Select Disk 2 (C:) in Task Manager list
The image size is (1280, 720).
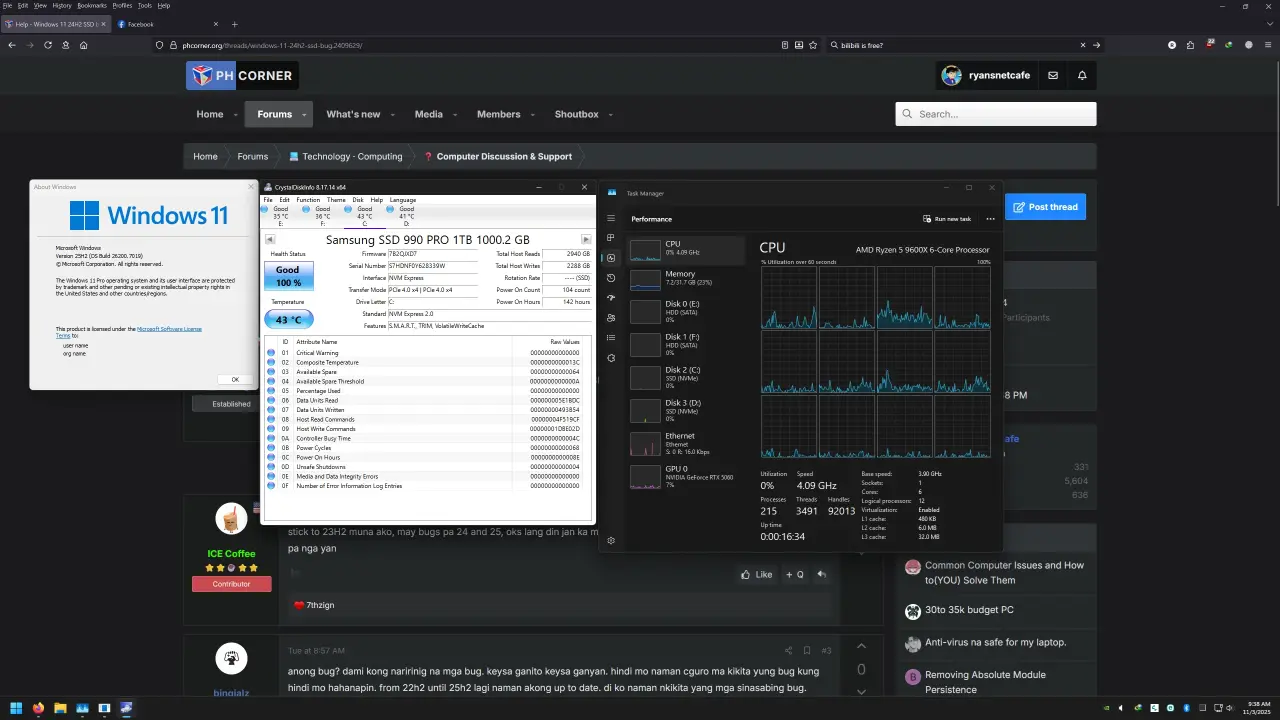point(687,377)
